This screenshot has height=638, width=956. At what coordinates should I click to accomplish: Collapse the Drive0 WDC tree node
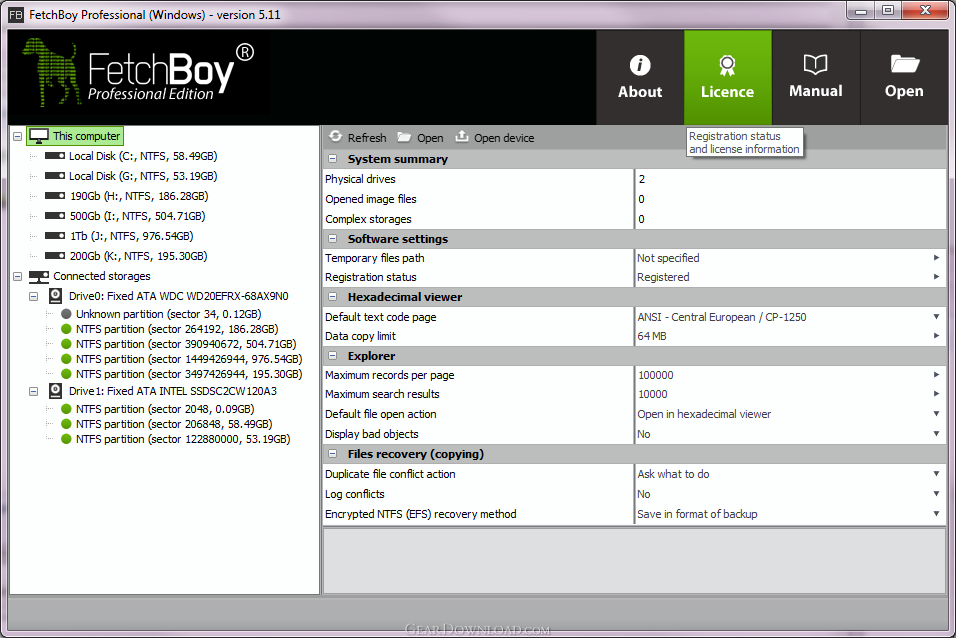coord(34,296)
